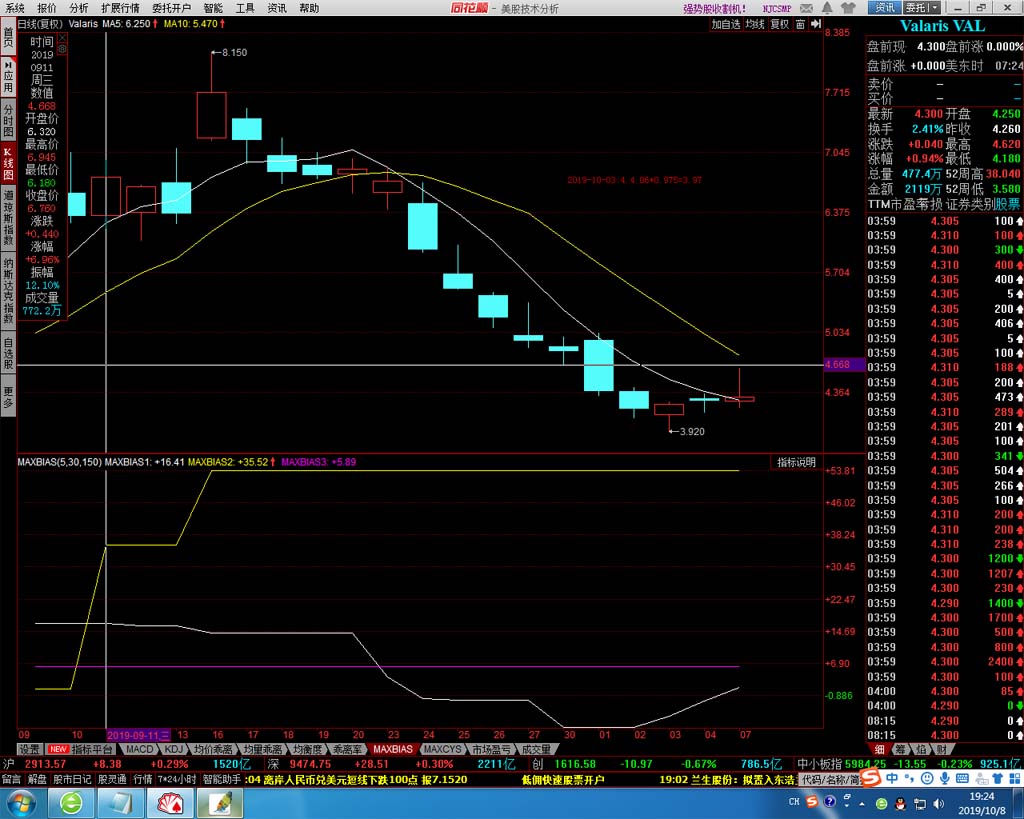The height and width of the screenshot is (819, 1024).
Task: Select the 细 tab under trade list
Action: (x=880, y=749)
